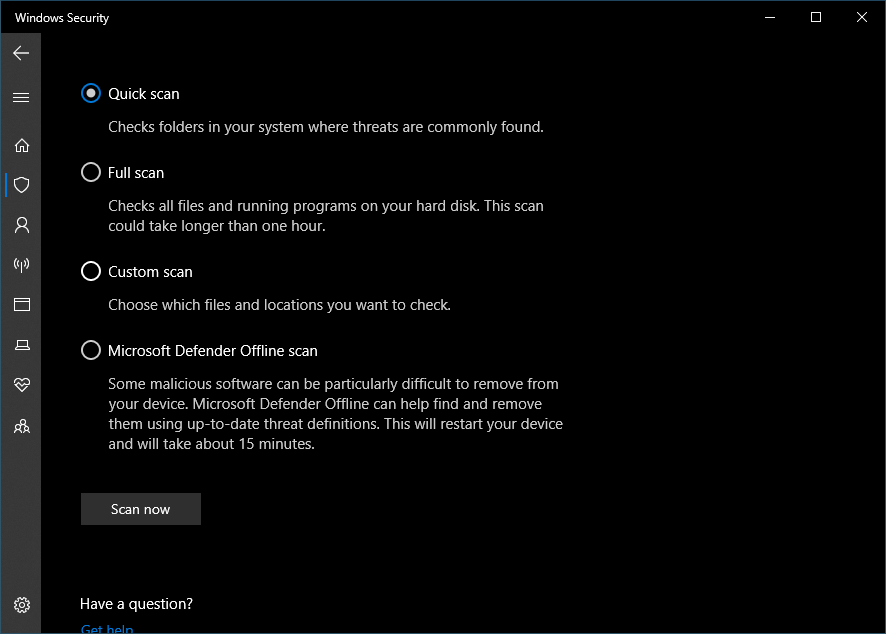Image resolution: width=886 pixels, height=634 pixels.
Task: Select the Full scan option
Action: (x=90, y=172)
